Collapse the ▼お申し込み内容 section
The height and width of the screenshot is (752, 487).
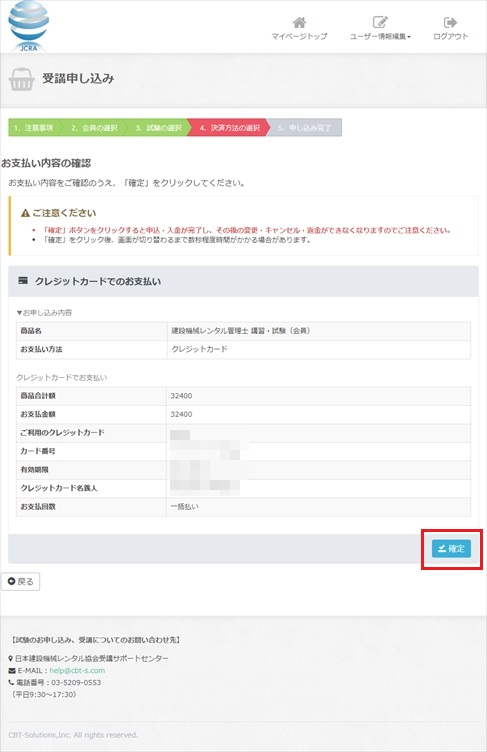pyautogui.click(x=44, y=313)
